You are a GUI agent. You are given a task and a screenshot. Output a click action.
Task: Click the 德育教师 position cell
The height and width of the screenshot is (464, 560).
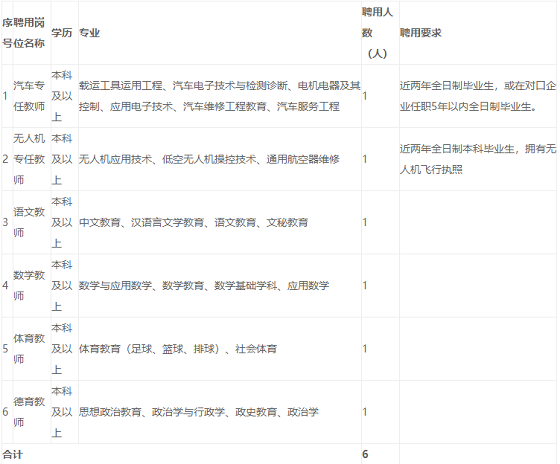click(29, 412)
